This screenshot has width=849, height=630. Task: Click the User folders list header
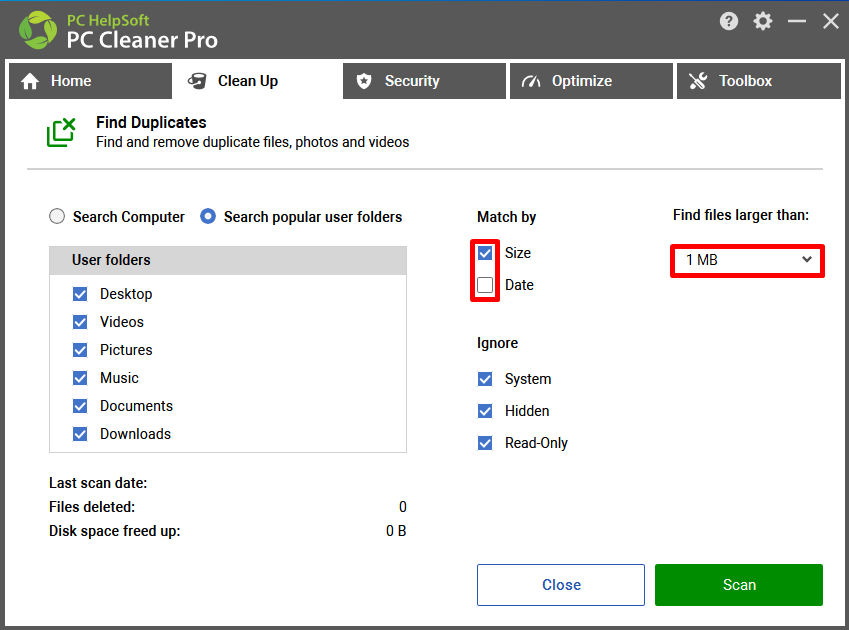click(228, 260)
